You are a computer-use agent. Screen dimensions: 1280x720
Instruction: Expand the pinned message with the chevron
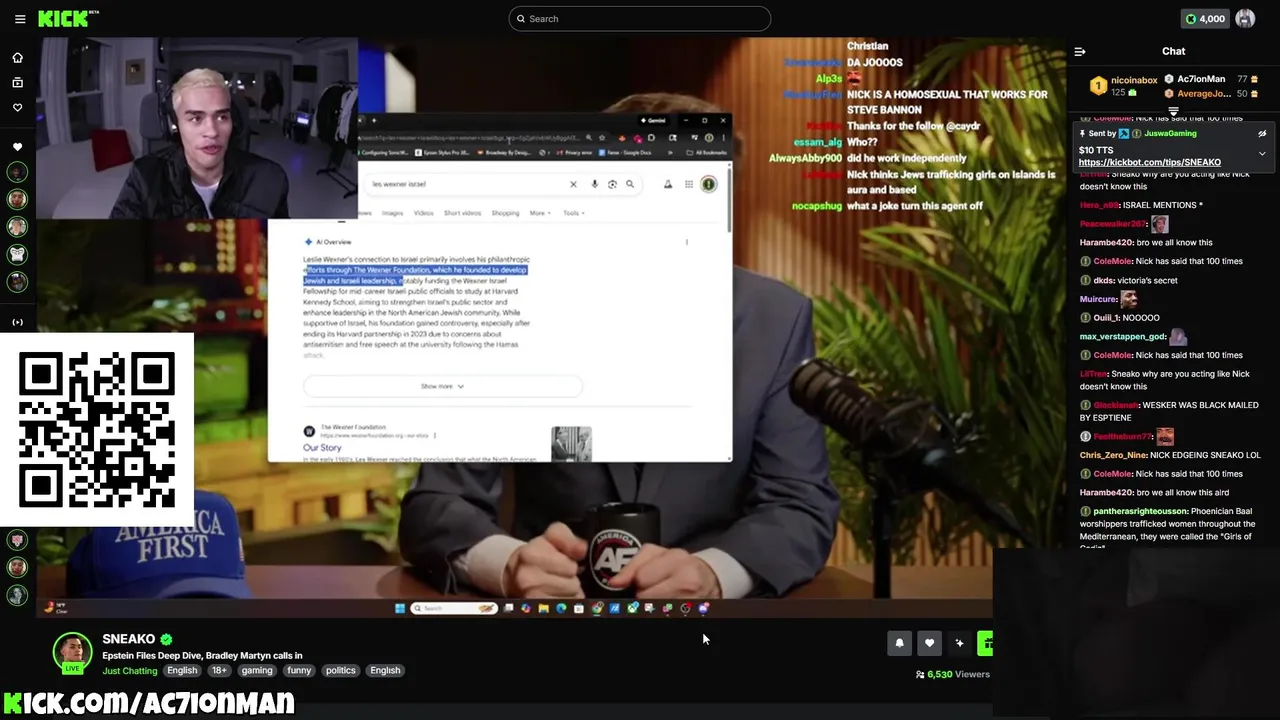pos(1262,154)
